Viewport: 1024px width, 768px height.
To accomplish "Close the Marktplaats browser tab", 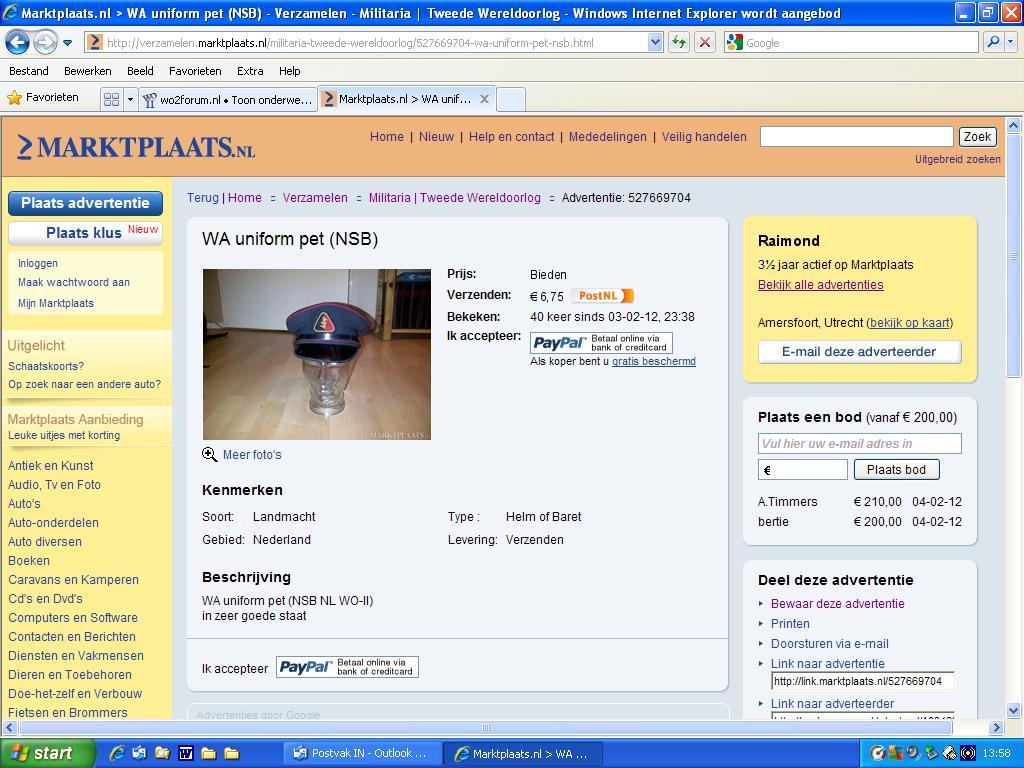I will click(484, 99).
